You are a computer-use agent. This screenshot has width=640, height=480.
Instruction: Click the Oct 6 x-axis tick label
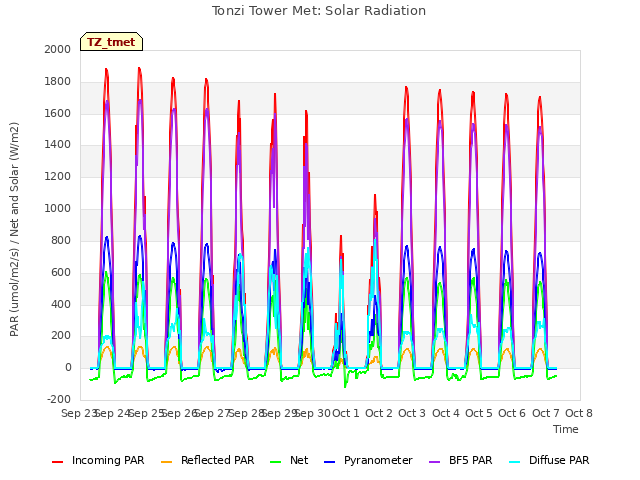(512, 413)
